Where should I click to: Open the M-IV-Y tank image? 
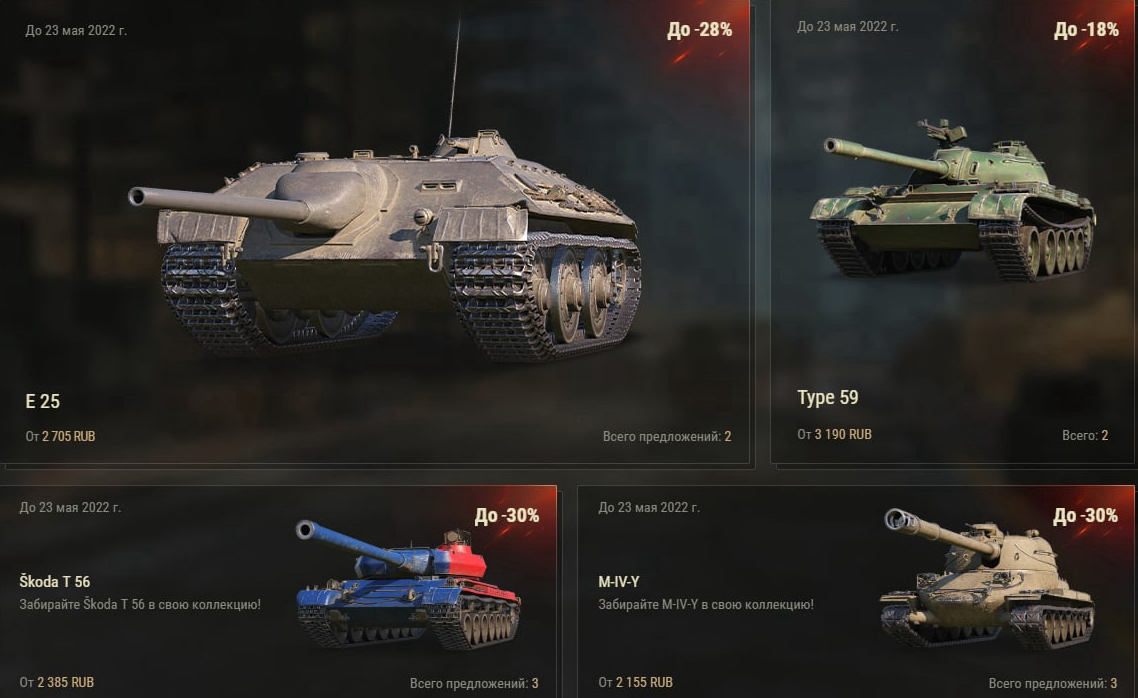[988, 579]
